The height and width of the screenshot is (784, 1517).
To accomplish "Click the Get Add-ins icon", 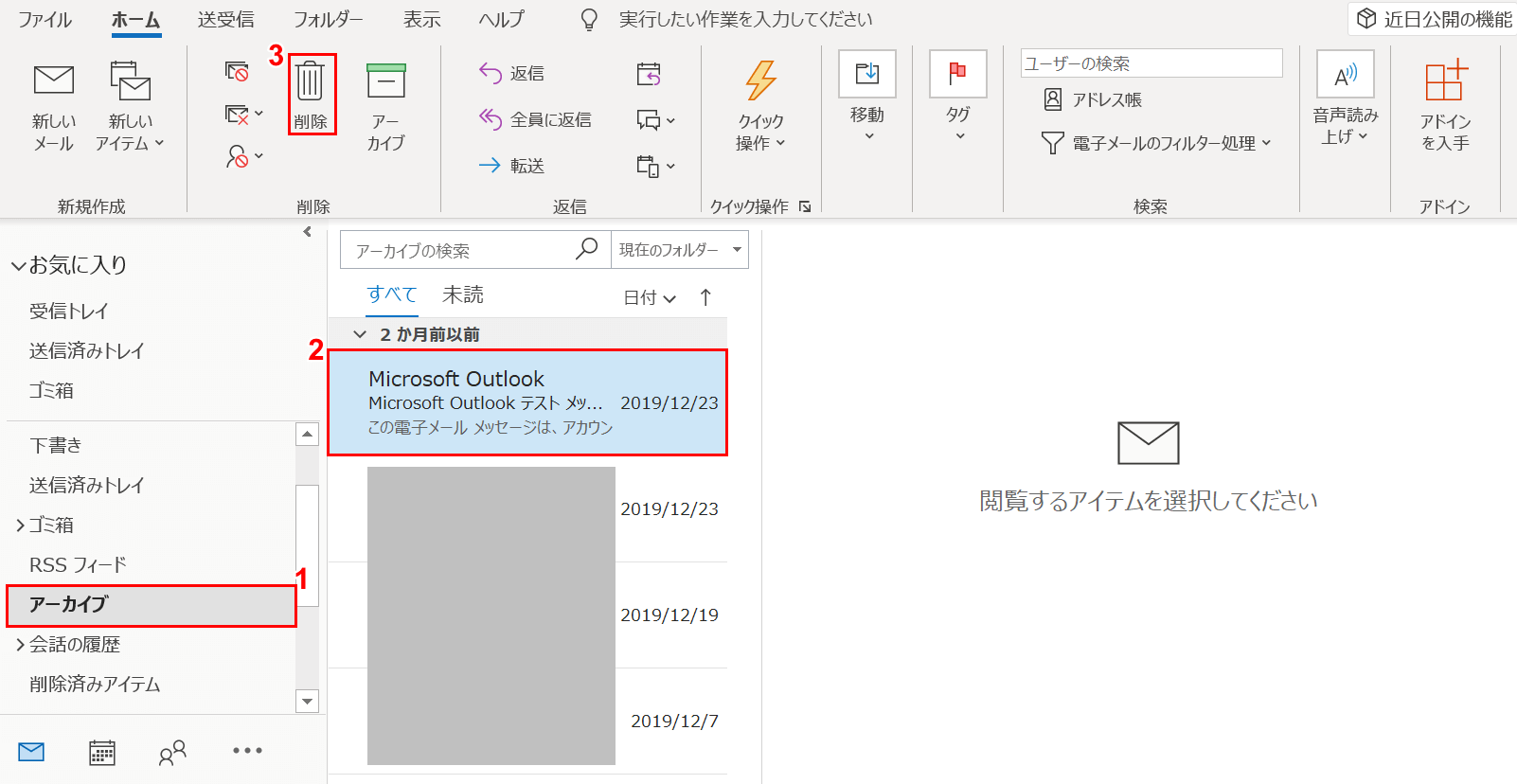I will point(1445,83).
